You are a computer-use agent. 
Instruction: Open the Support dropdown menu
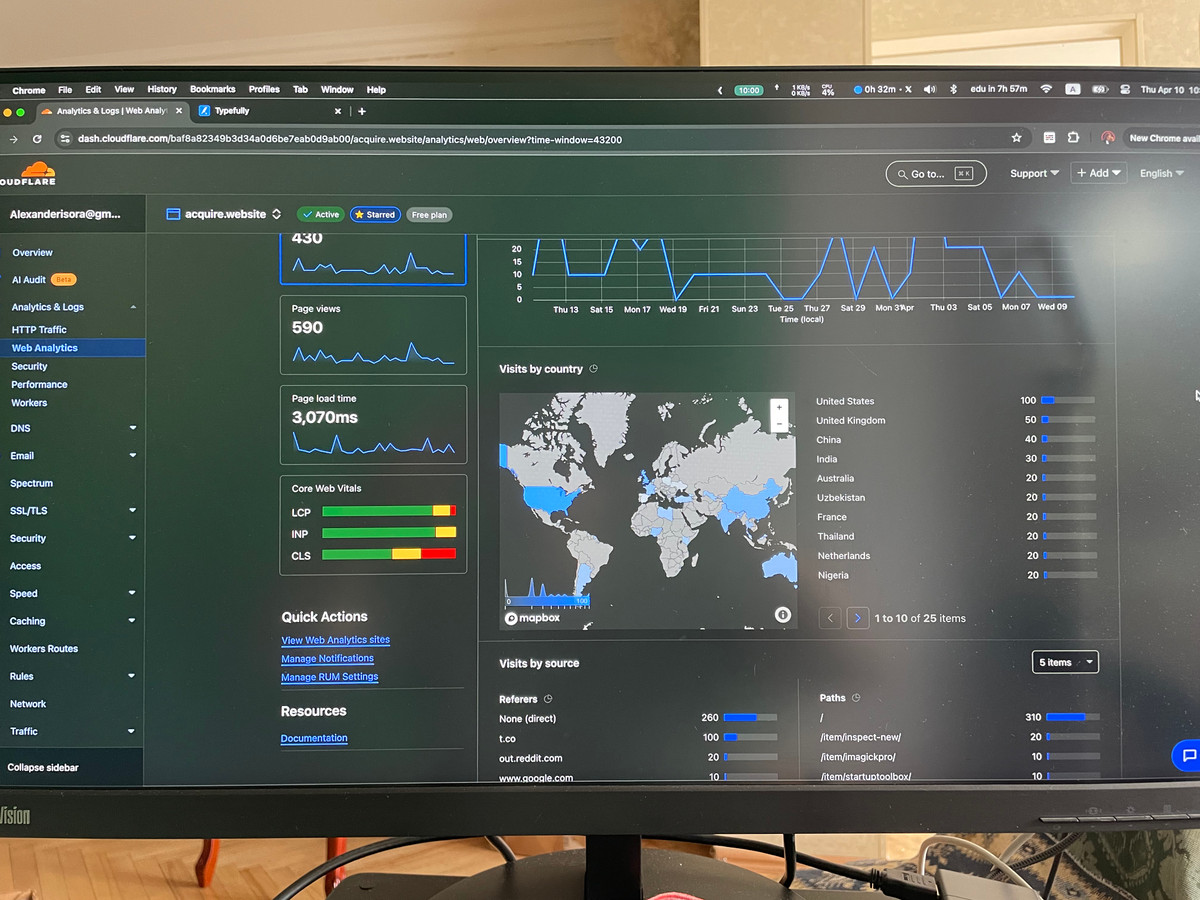(x=1034, y=173)
